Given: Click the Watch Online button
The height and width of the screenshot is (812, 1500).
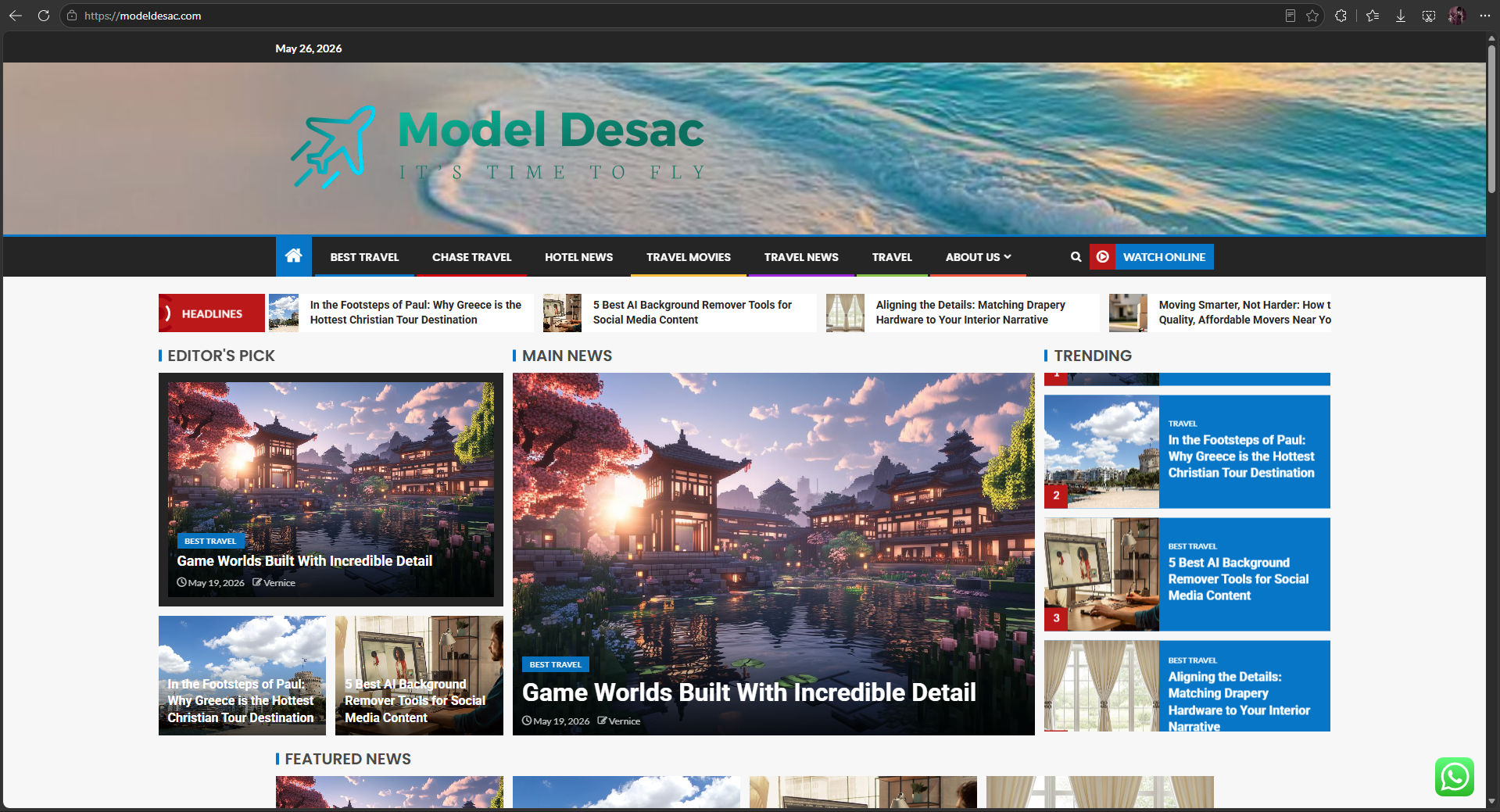Looking at the screenshot, I should click(1151, 257).
